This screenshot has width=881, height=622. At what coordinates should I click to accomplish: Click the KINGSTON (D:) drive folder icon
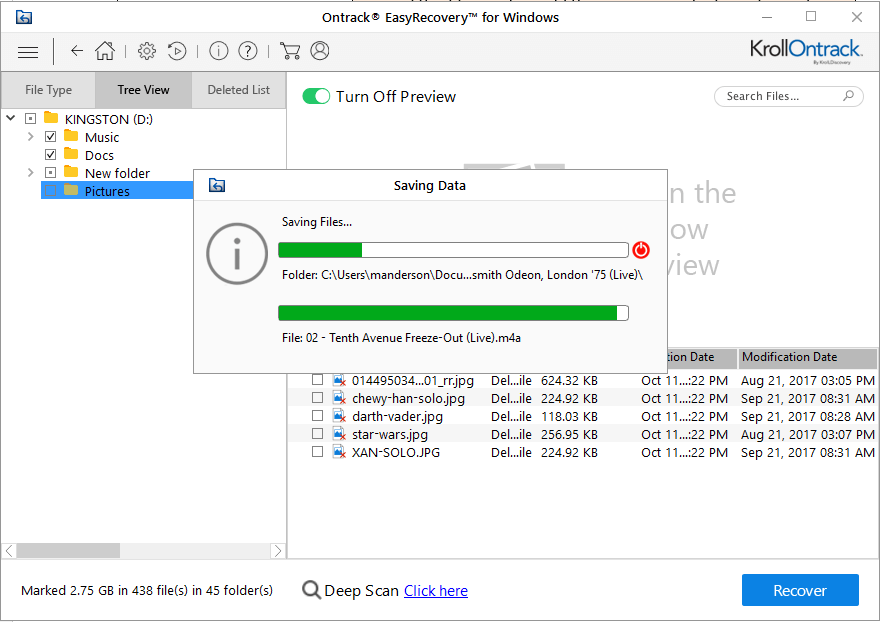click(51, 118)
